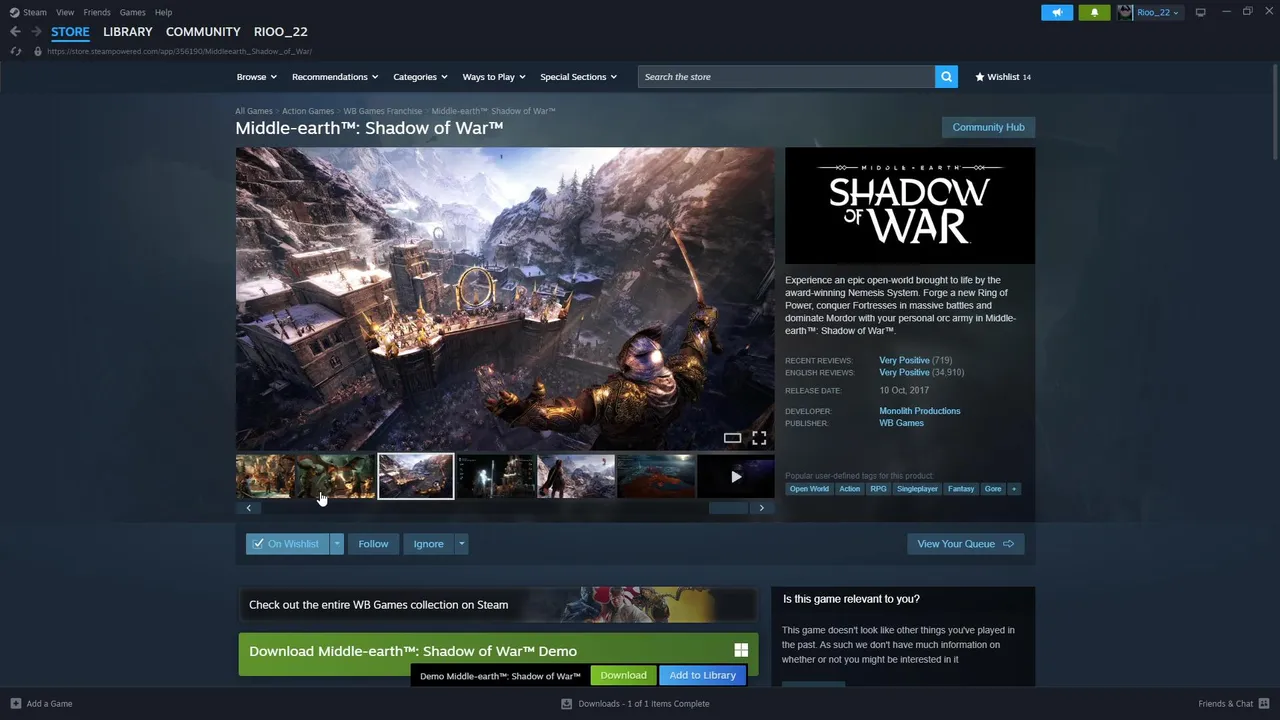
Task: Toggle the On Wishlist checkbox button
Action: 288,544
